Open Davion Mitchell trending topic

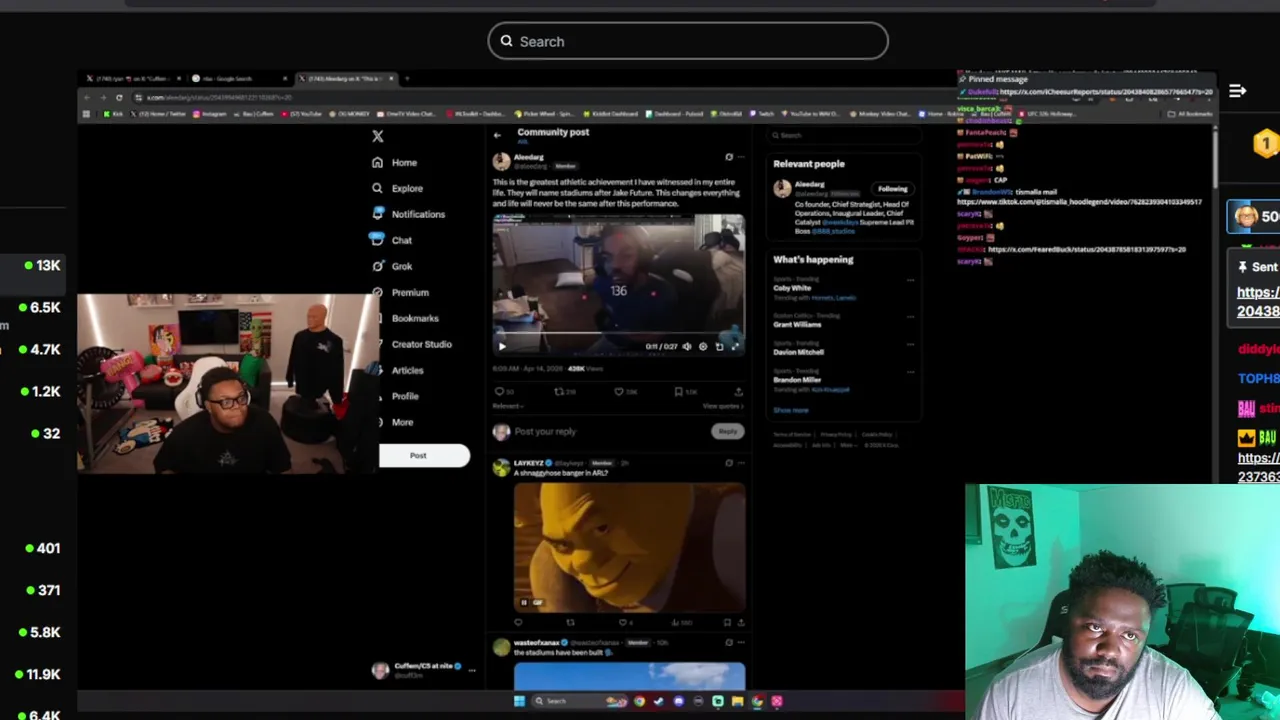pyautogui.click(x=798, y=352)
